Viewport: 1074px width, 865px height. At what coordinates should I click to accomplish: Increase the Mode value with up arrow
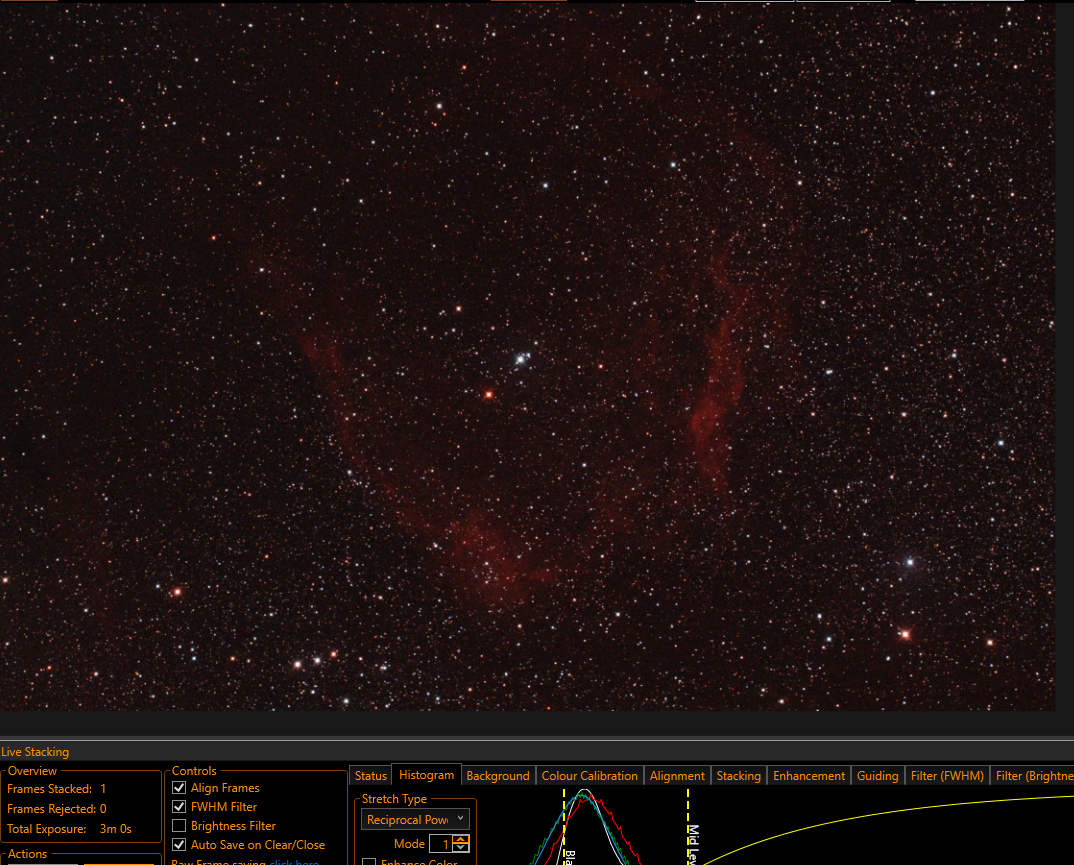(x=461, y=839)
